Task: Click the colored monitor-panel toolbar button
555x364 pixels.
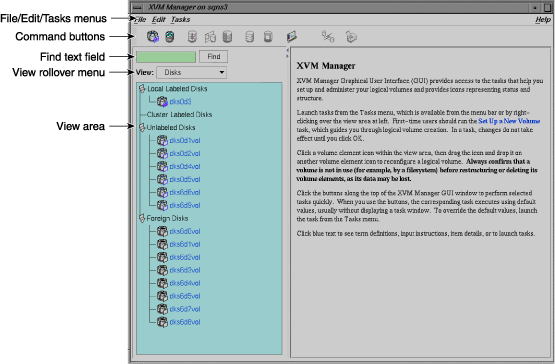Action: (x=292, y=36)
